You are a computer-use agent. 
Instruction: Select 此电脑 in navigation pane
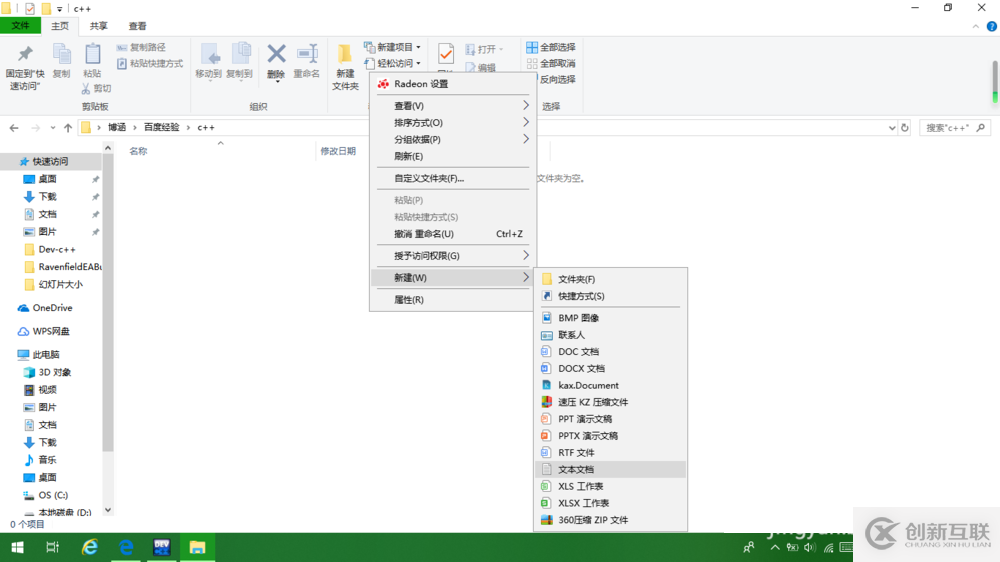point(46,355)
